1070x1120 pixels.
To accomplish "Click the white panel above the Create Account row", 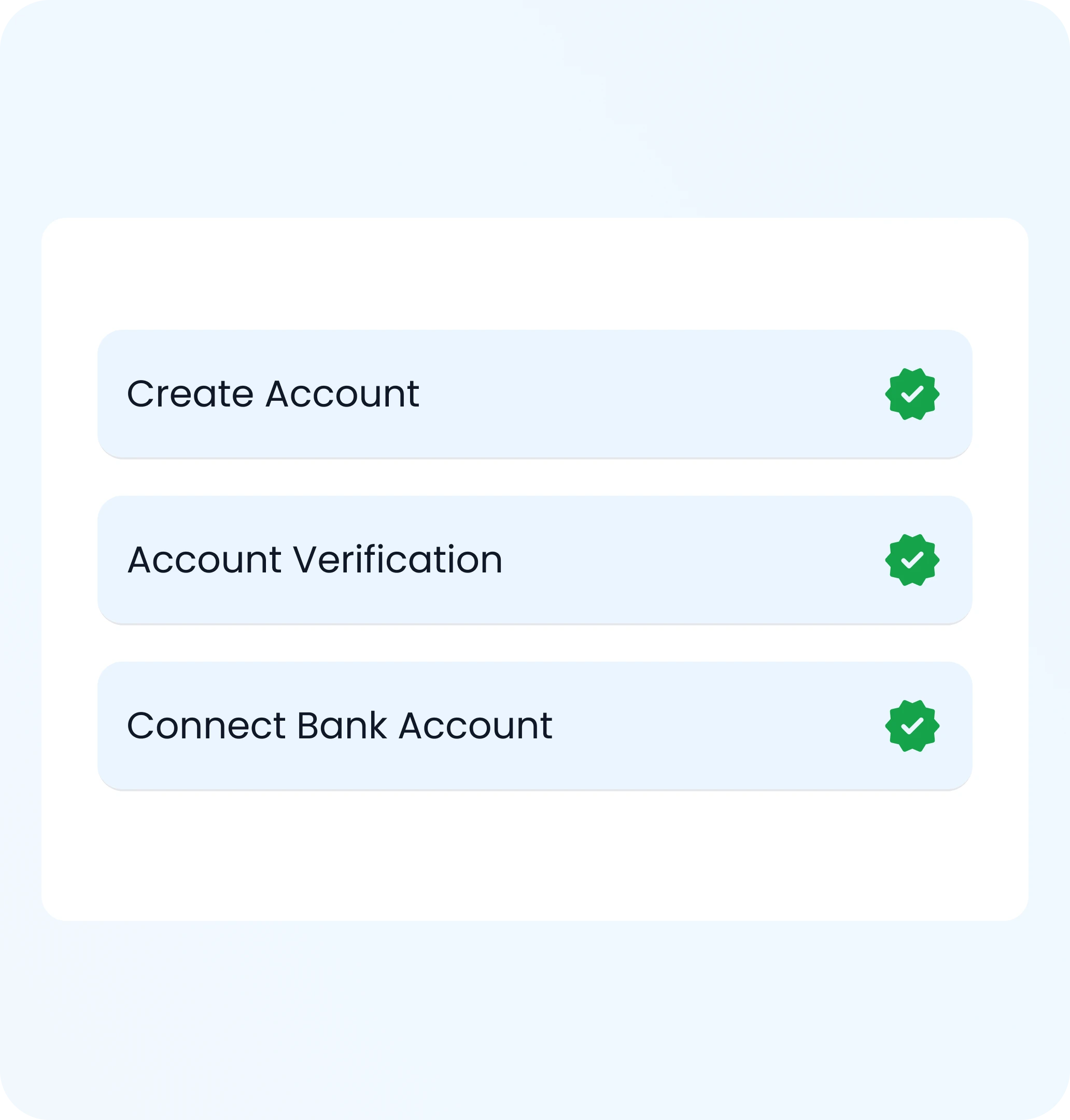I will pos(535,274).
